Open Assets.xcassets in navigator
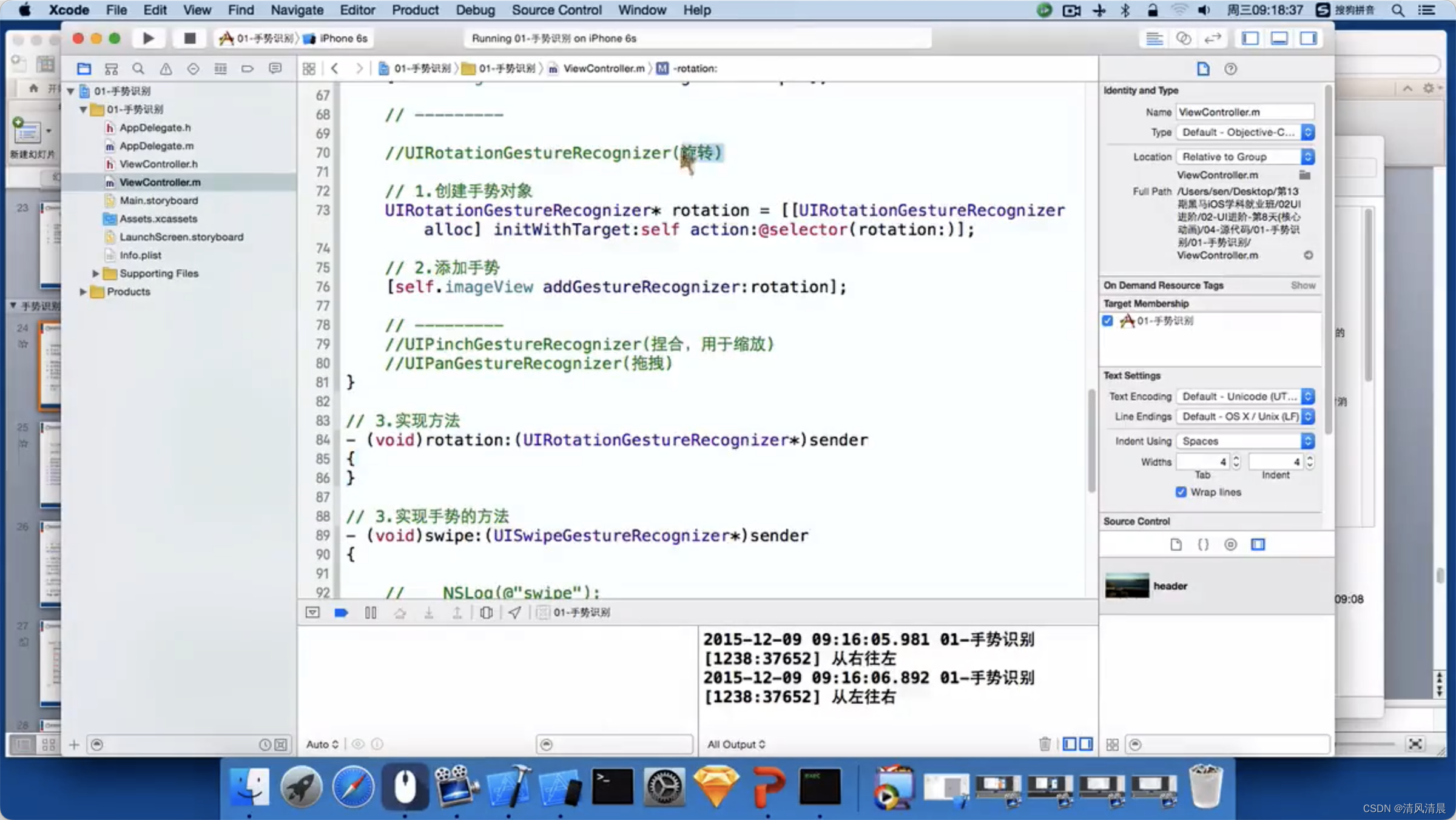Image resolution: width=1456 pixels, height=820 pixels. tap(158, 218)
